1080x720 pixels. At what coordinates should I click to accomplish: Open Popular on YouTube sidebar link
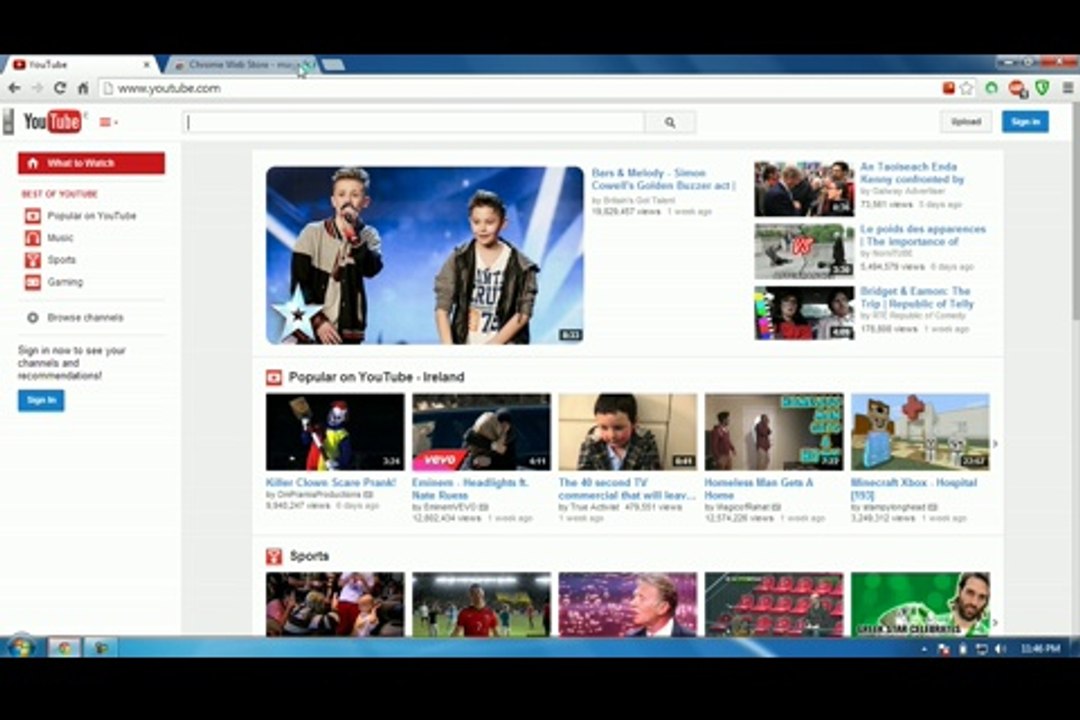[92, 216]
